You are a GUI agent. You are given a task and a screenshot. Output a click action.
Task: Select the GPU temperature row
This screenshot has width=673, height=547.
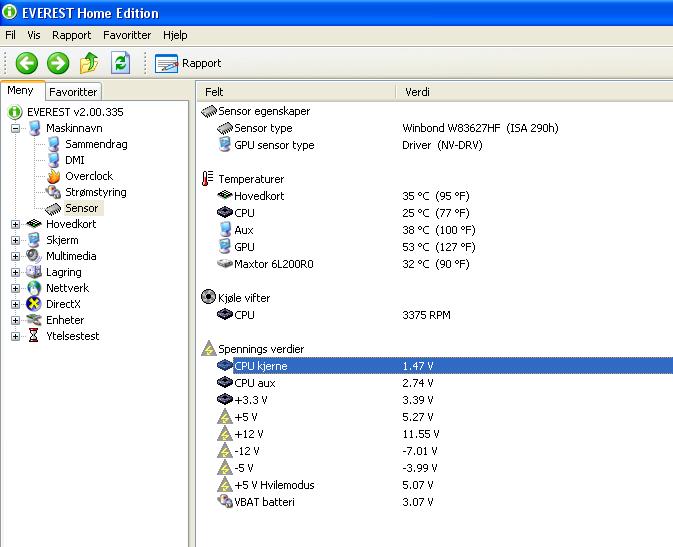coord(435,247)
